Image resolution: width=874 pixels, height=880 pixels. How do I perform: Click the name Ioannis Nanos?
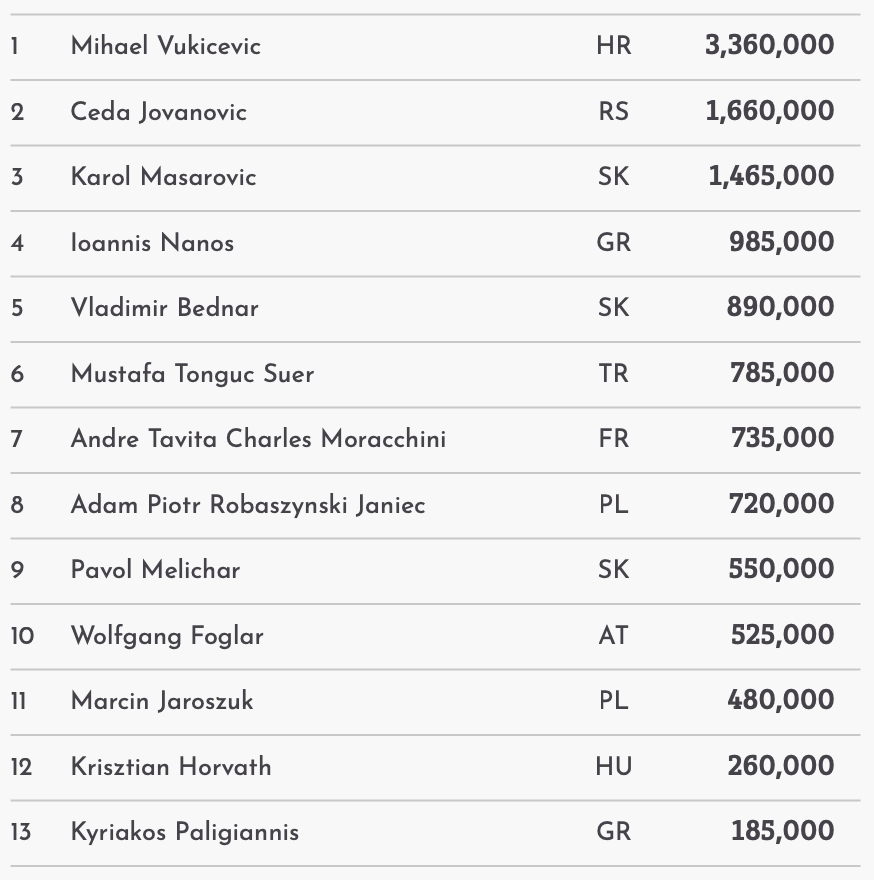[152, 243]
